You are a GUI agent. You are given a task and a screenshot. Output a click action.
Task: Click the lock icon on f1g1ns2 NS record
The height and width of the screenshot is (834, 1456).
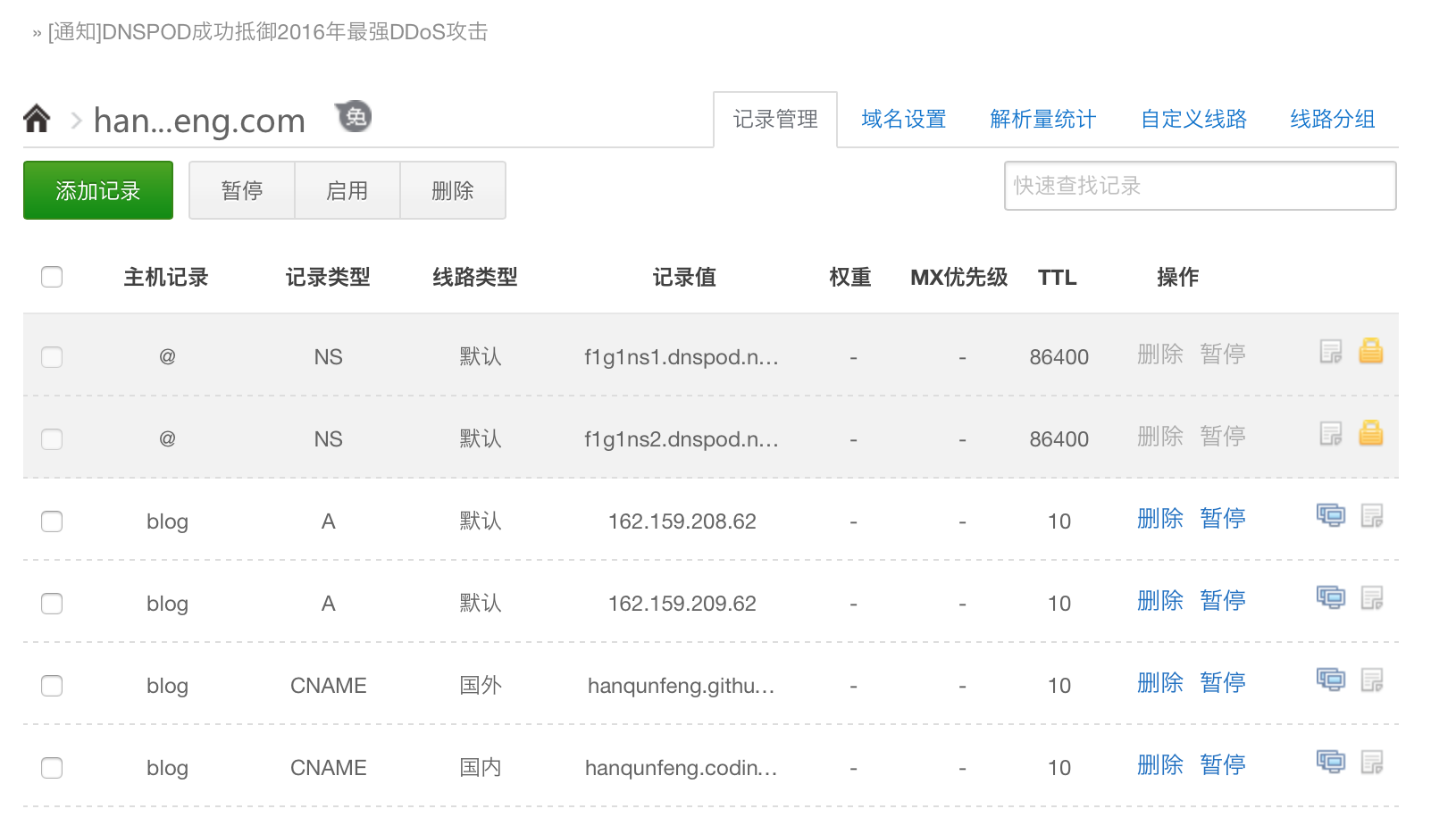pos(1371,433)
